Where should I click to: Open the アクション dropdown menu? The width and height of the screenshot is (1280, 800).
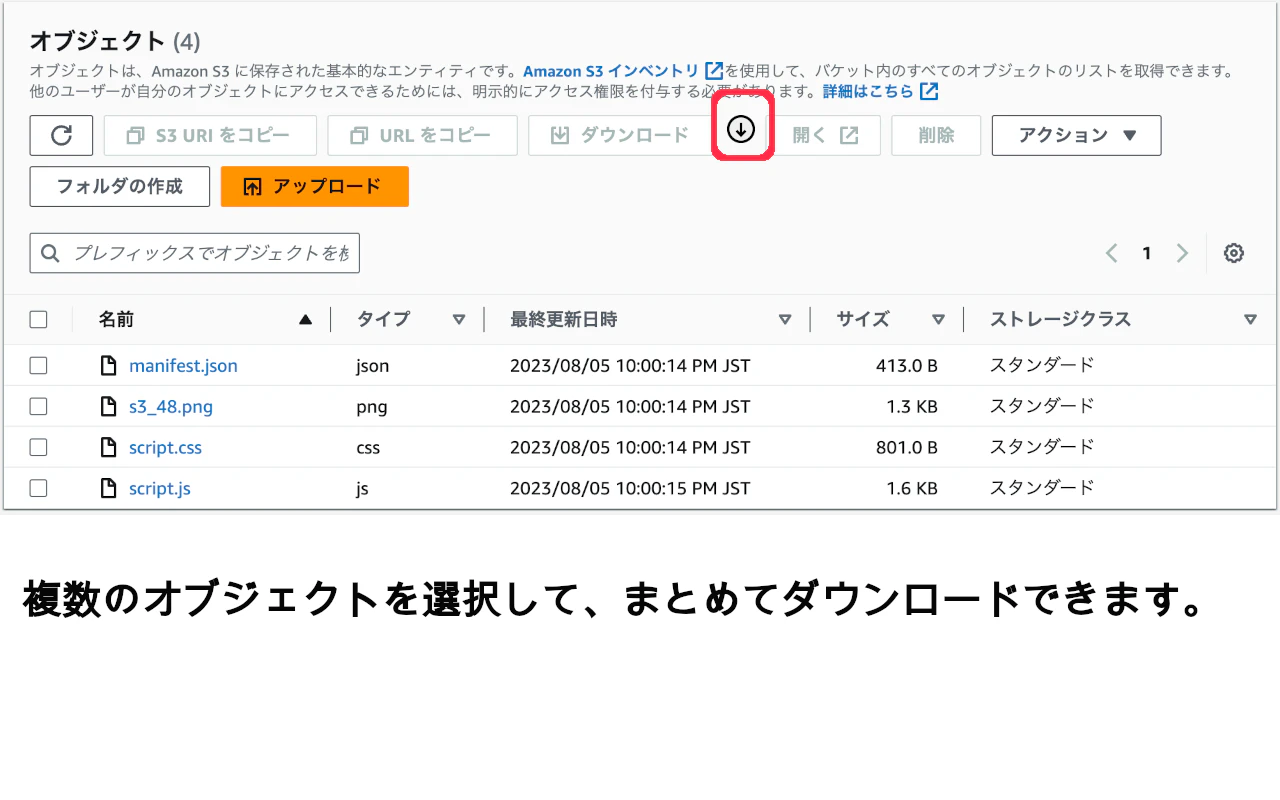1076,135
